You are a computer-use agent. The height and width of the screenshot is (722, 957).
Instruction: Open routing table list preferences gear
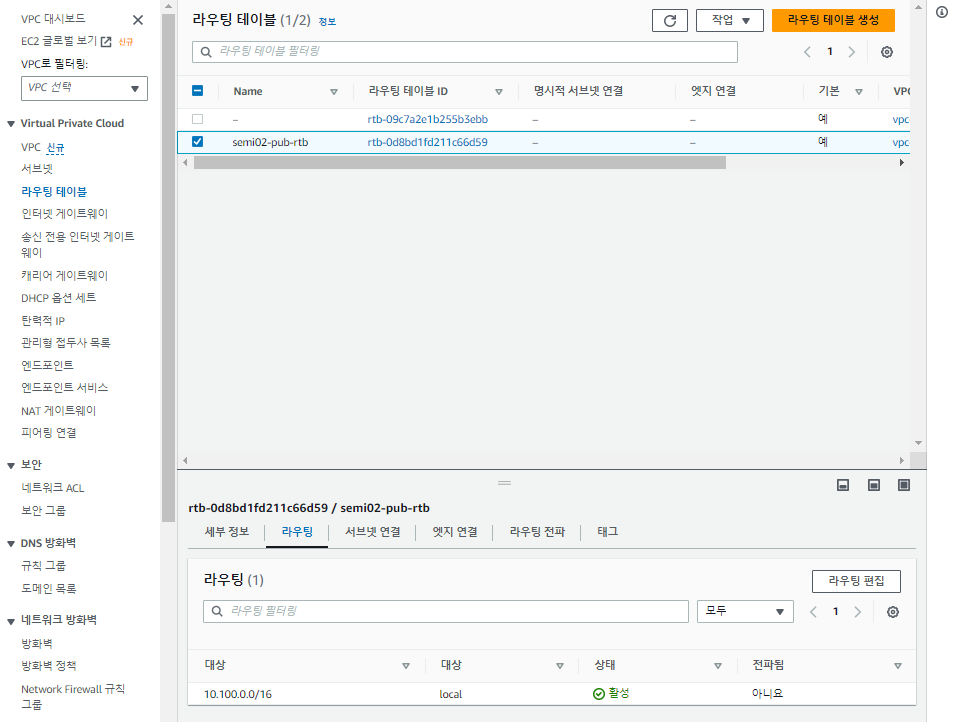(x=887, y=52)
